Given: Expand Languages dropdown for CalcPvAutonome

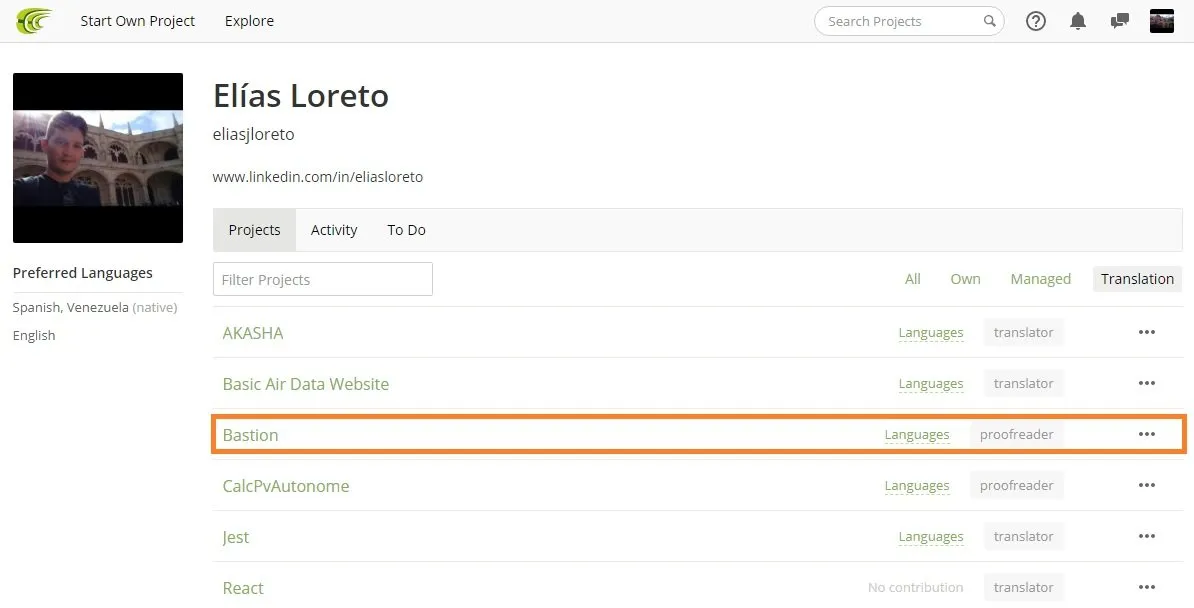Looking at the screenshot, I should [917, 486].
